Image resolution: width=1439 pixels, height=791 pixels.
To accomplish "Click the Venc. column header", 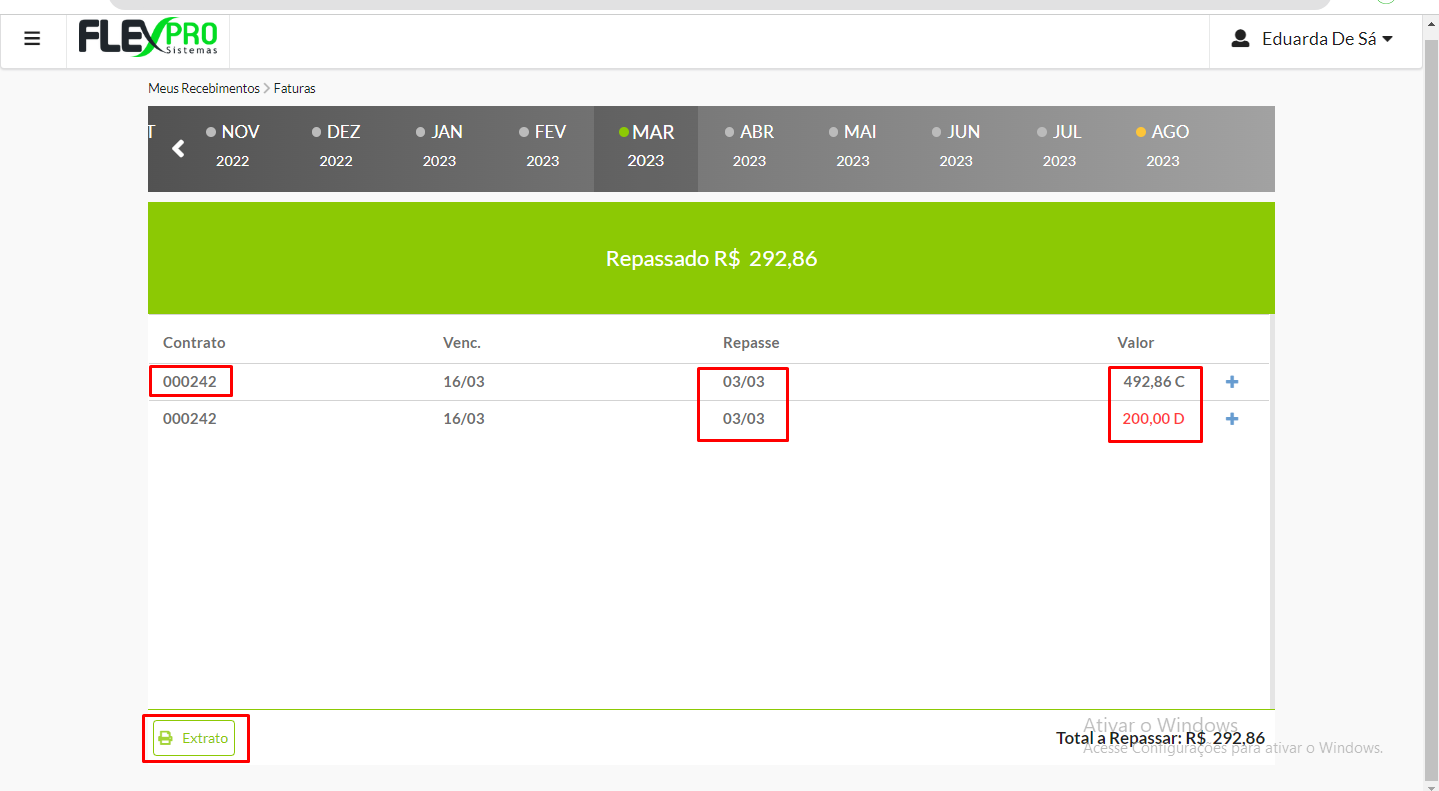I will (x=462, y=342).
